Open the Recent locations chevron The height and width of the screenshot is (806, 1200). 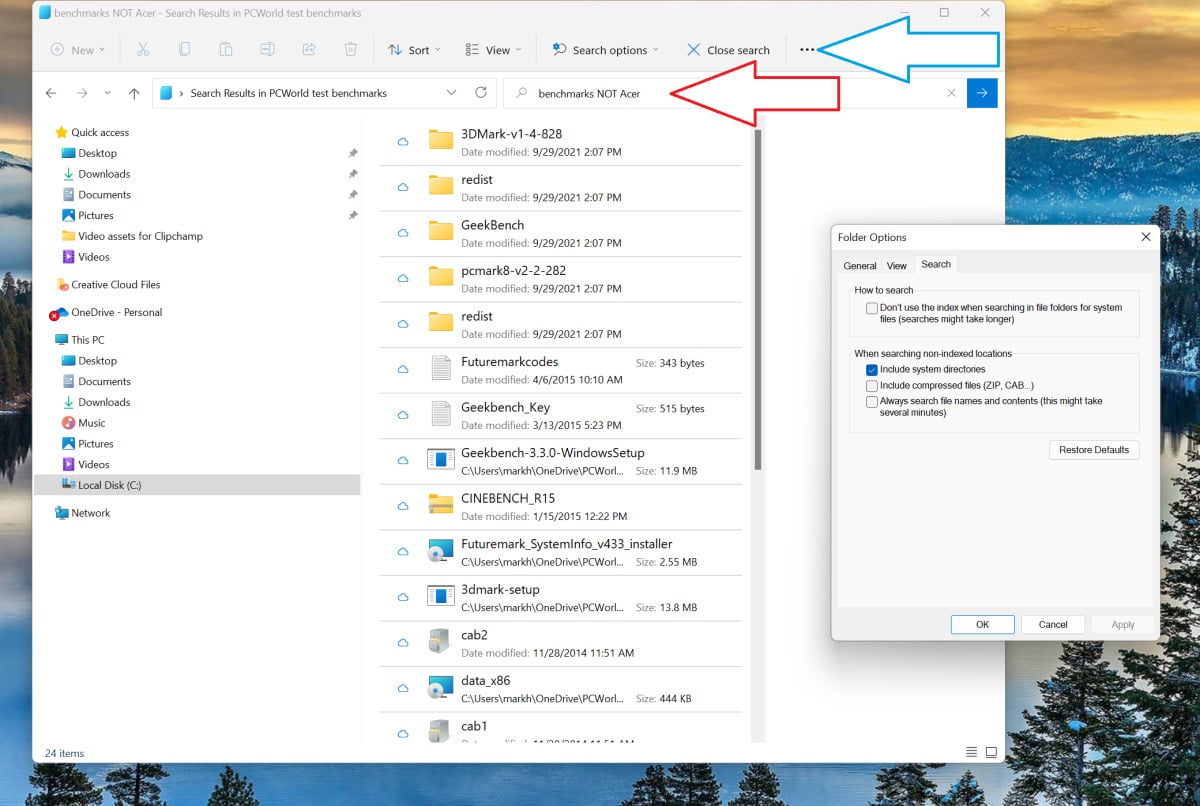click(108, 93)
